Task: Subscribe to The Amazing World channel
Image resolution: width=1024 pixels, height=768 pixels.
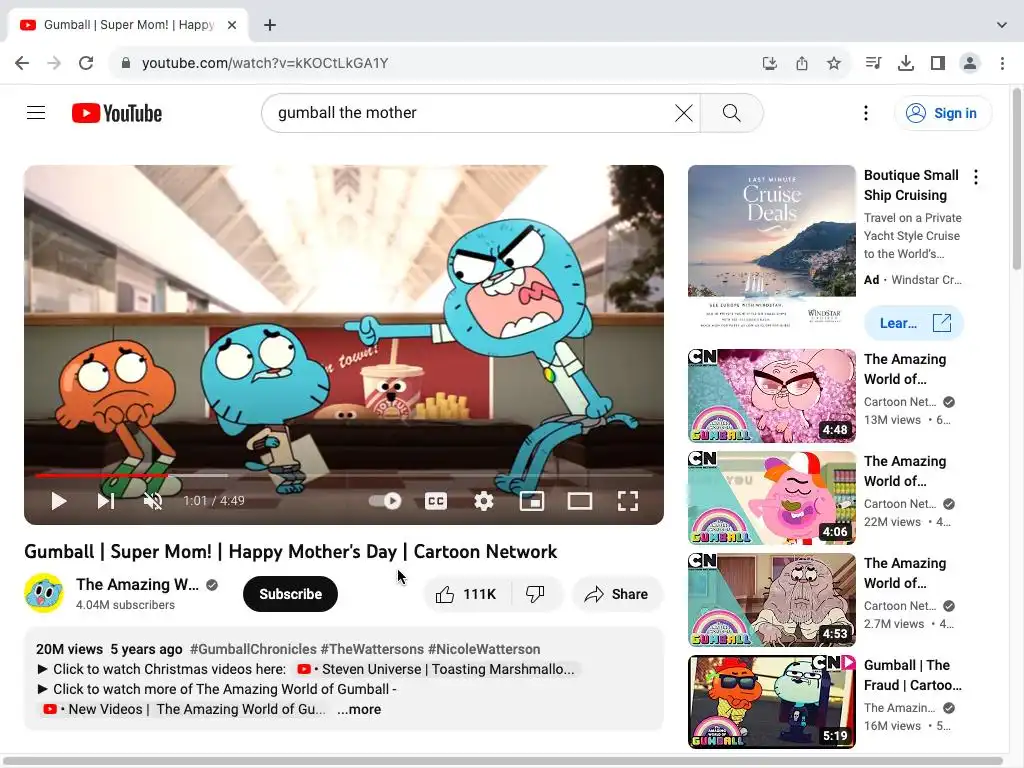Action: pyautogui.click(x=291, y=594)
